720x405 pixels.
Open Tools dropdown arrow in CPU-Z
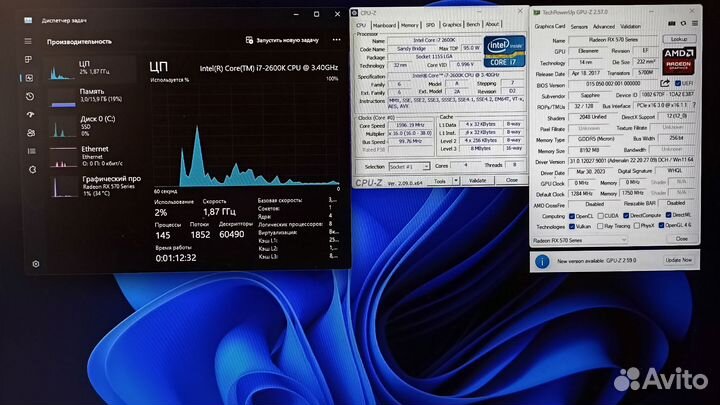click(456, 180)
